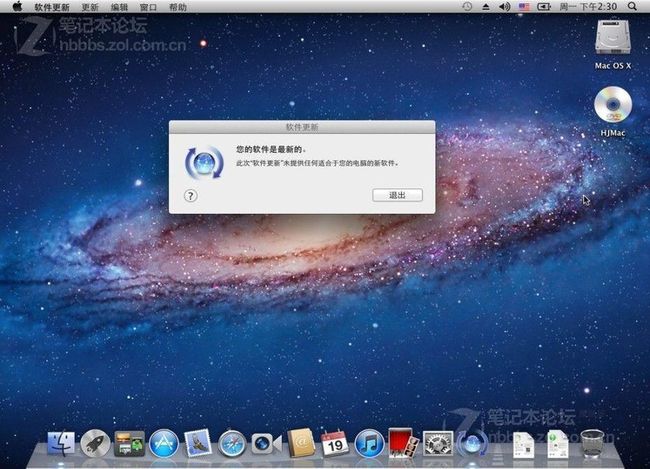Open Launchpad rocket icon in Dock
Screen dimensions: 650x469
coord(95,444)
